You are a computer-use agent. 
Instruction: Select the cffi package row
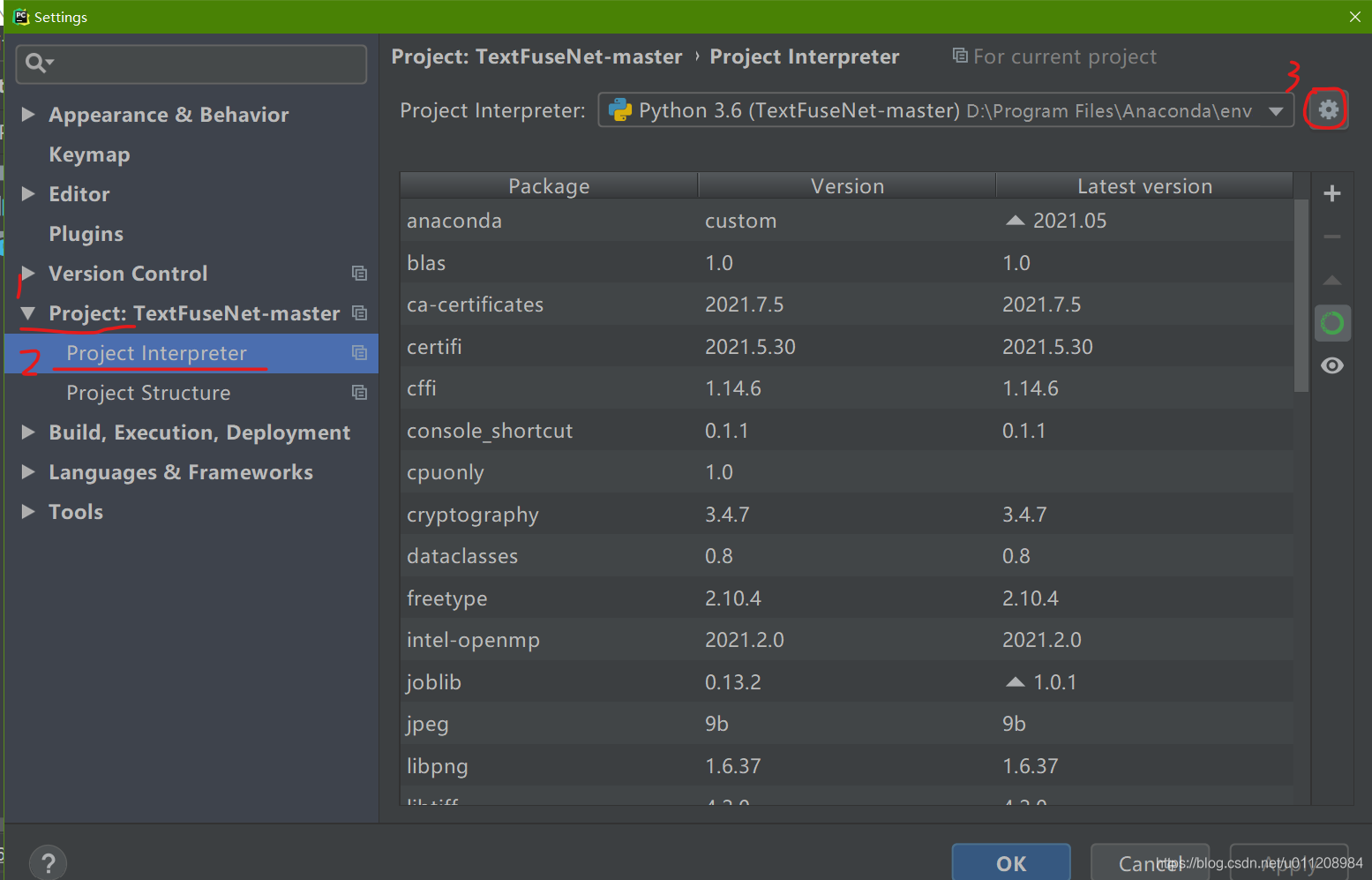point(847,388)
